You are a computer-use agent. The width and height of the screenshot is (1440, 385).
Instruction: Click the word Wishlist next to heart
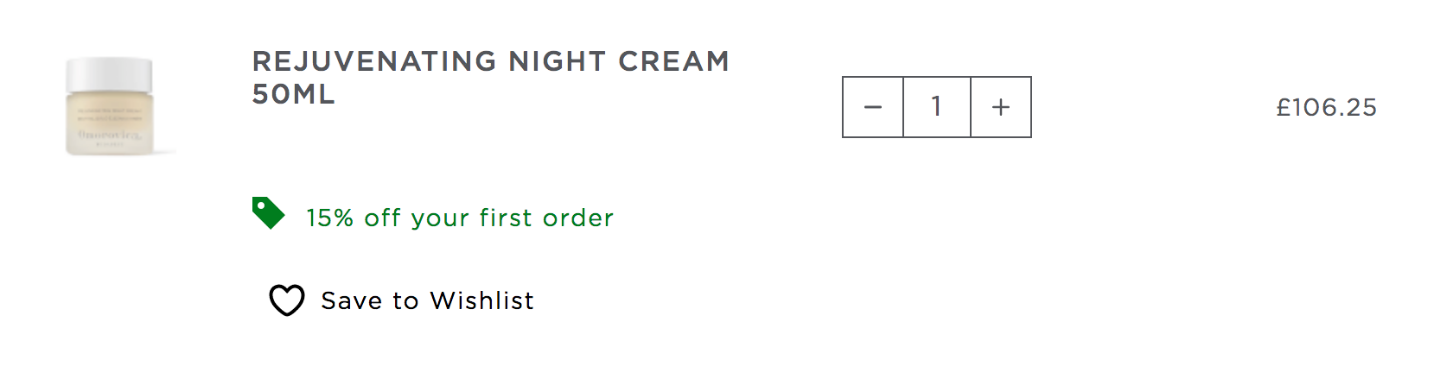(x=481, y=300)
